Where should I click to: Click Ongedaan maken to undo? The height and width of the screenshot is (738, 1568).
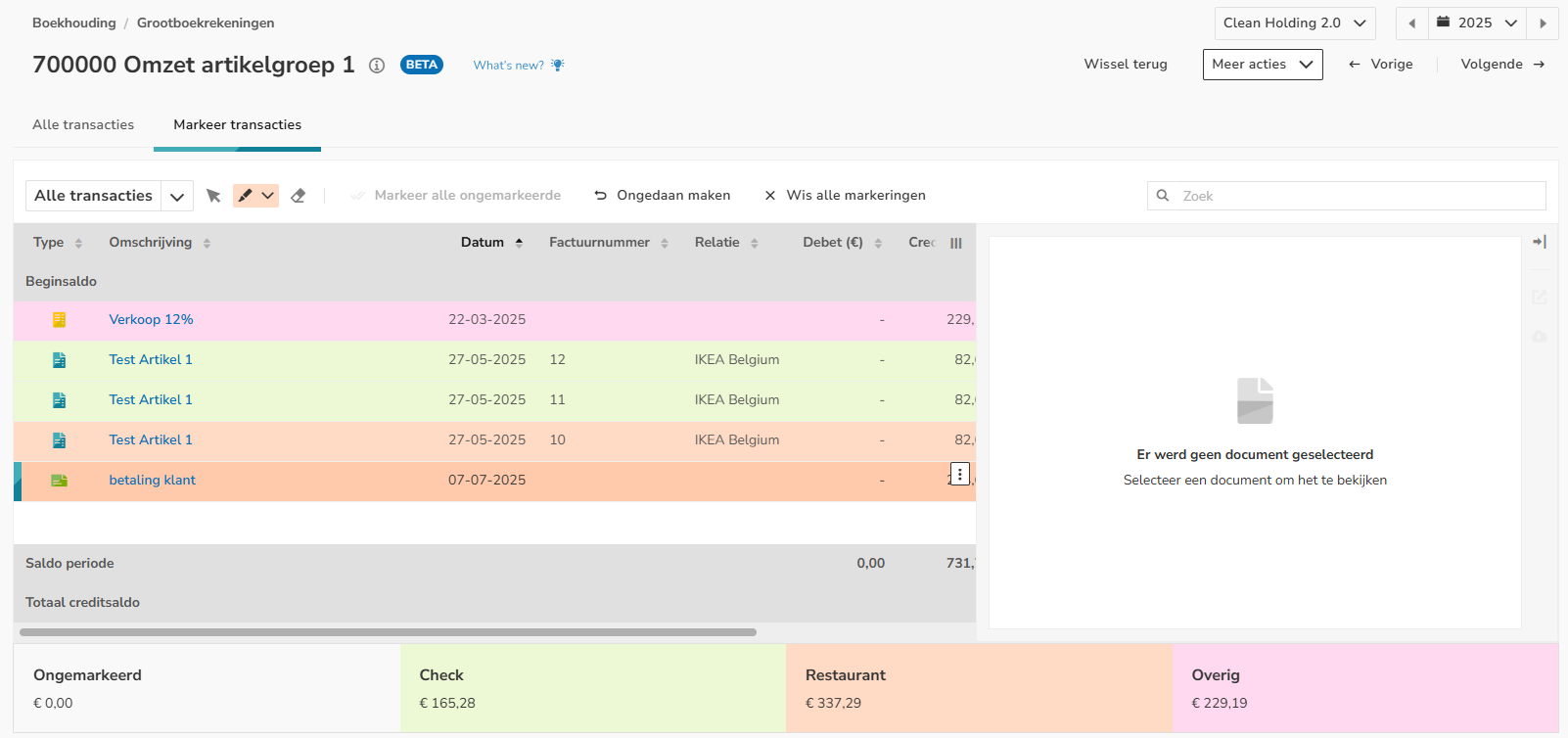pyautogui.click(x=663, y=196)
